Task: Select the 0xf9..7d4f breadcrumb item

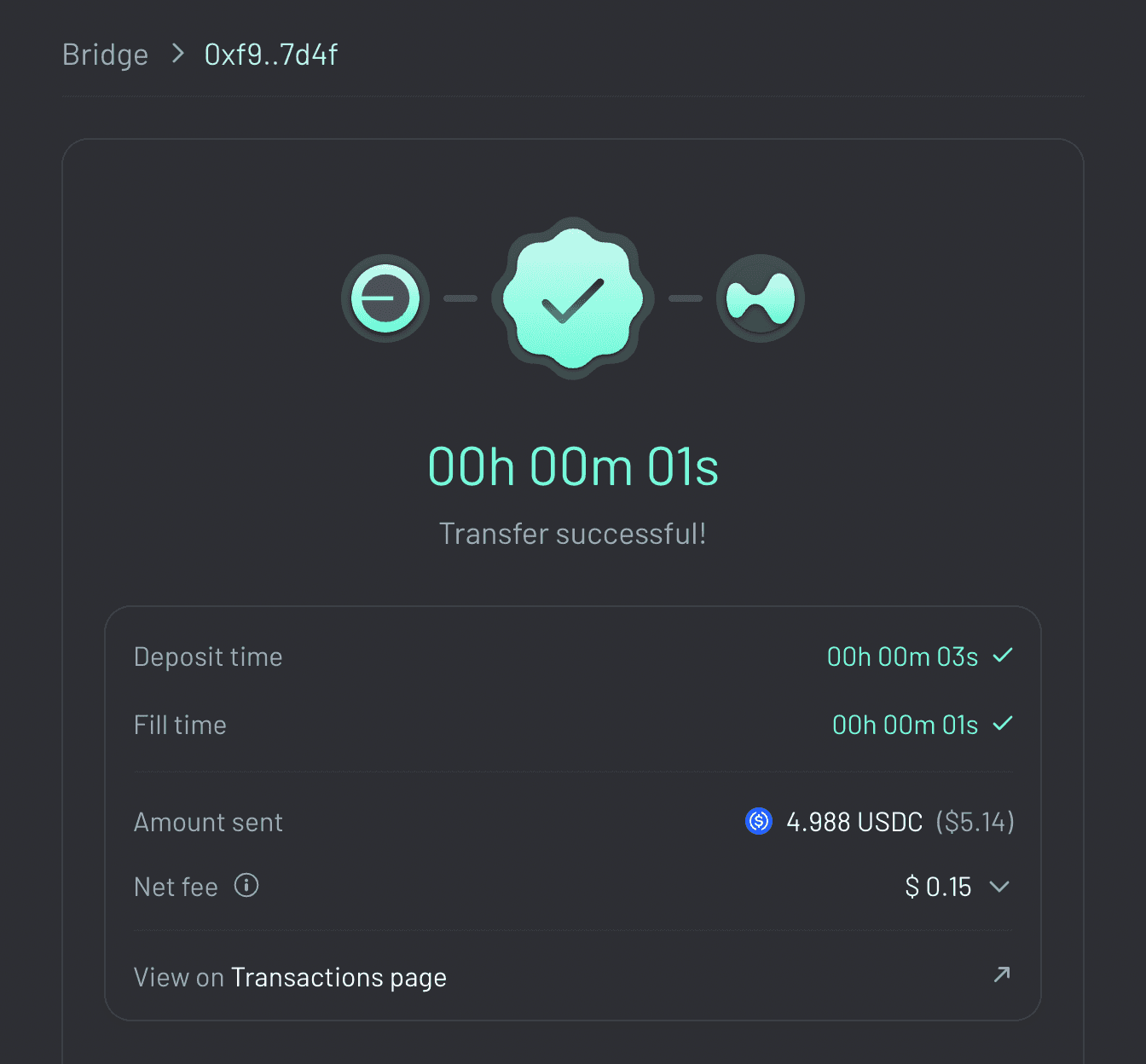Action: [x=271, y=55]
